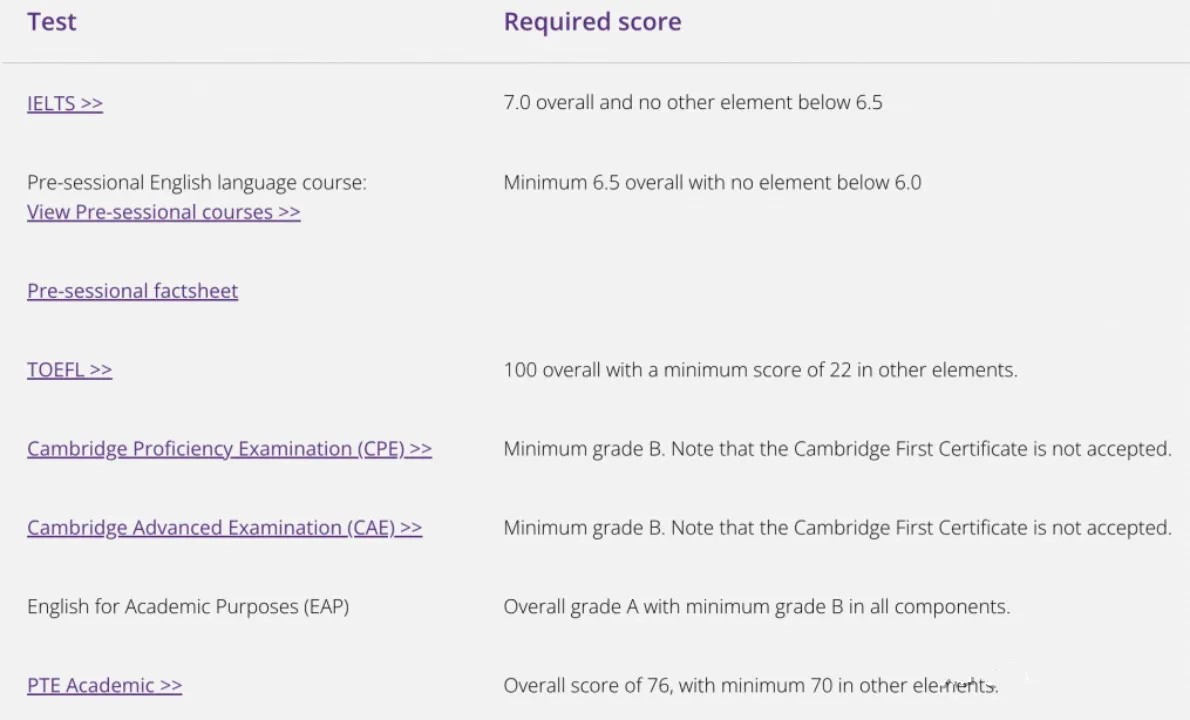Screen dimensions: 1190x720
Task: Open the Cambridge Proficiency Examination (CPE) link
Action: [229, 449]
